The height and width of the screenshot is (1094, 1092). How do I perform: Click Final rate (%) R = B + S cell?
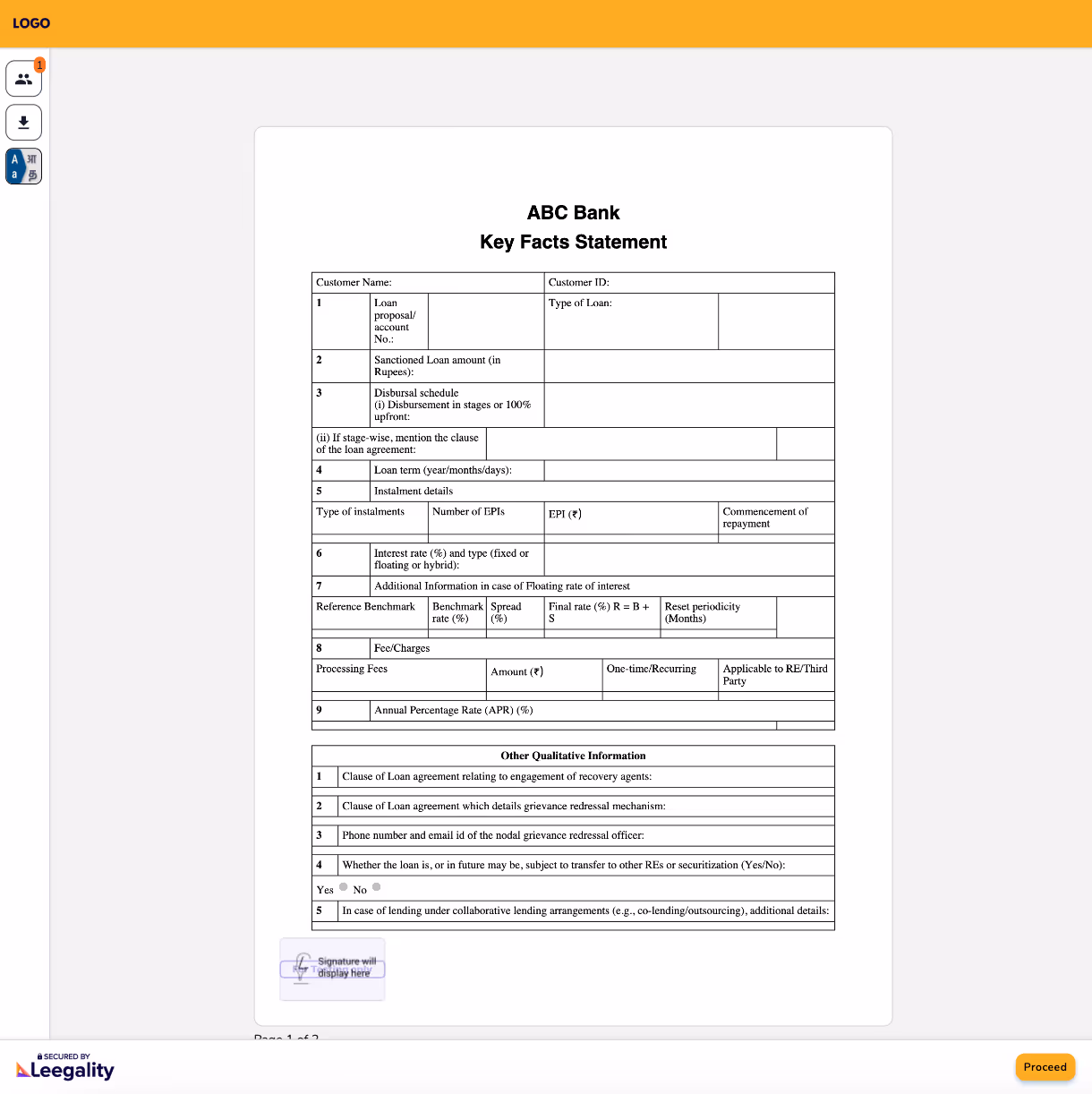[x=602, y=613]
